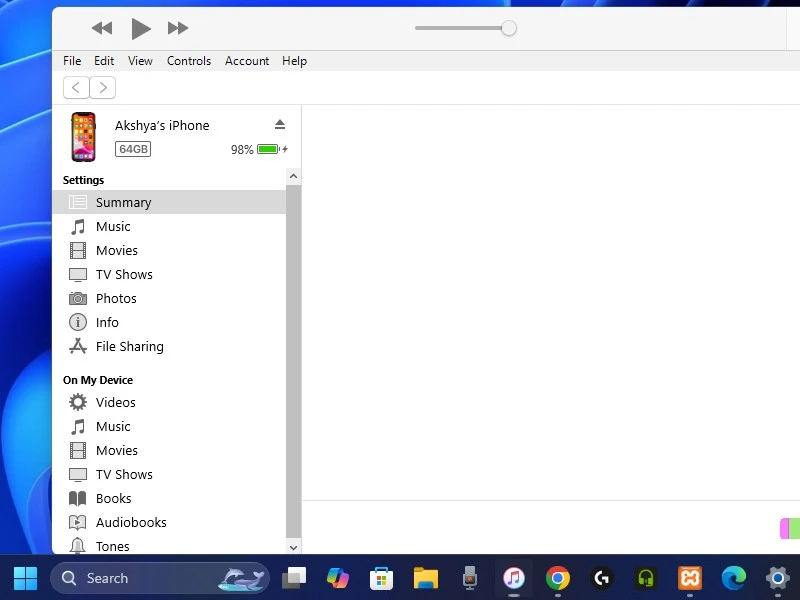Eject Akshya's iPhone
The width and height of the screenshot is (800, 600).
[x=280, y=124]
